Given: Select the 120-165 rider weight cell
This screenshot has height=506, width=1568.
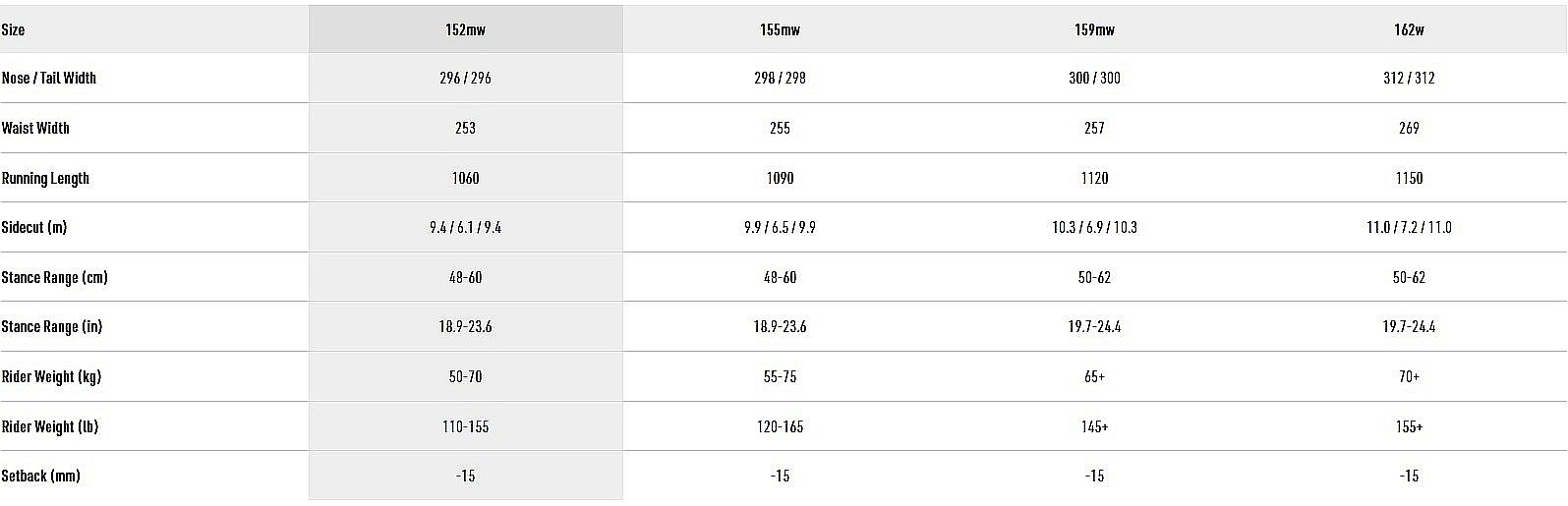Looking at the screenshot, I should tap(780, 426).
